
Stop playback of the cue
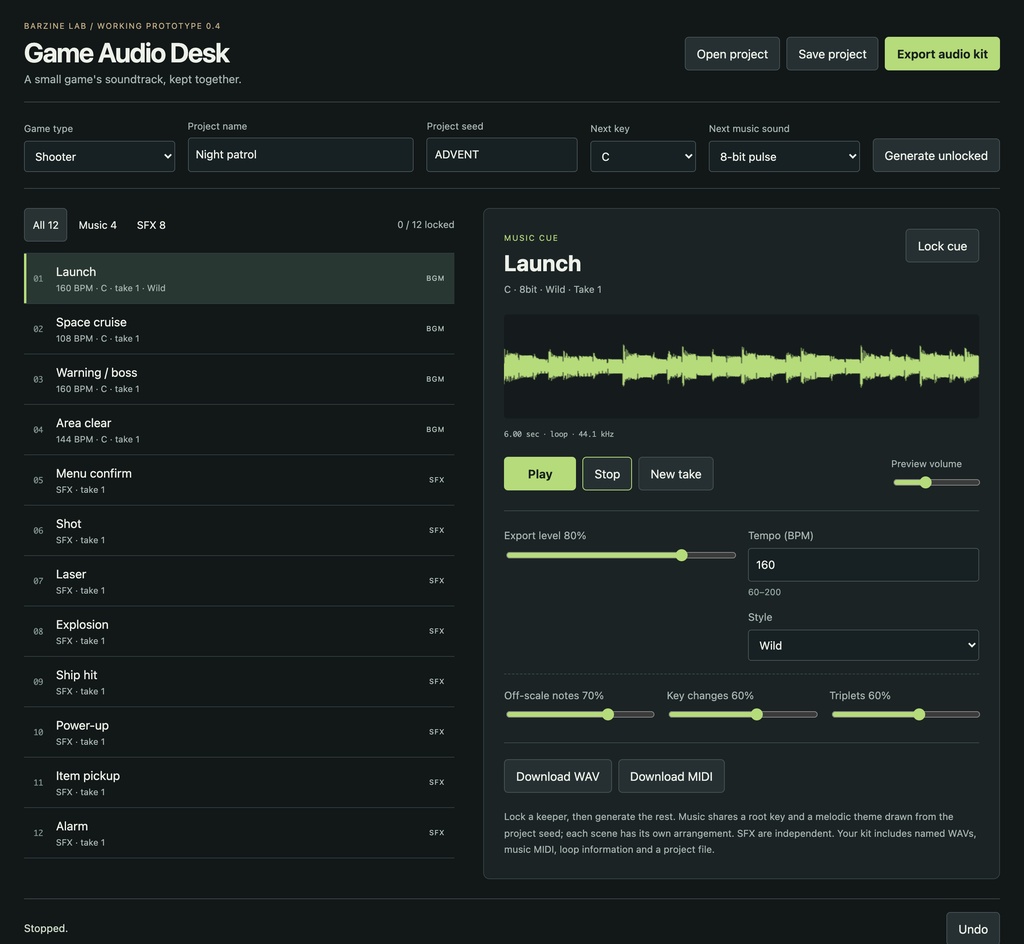(x=607, y=474)
